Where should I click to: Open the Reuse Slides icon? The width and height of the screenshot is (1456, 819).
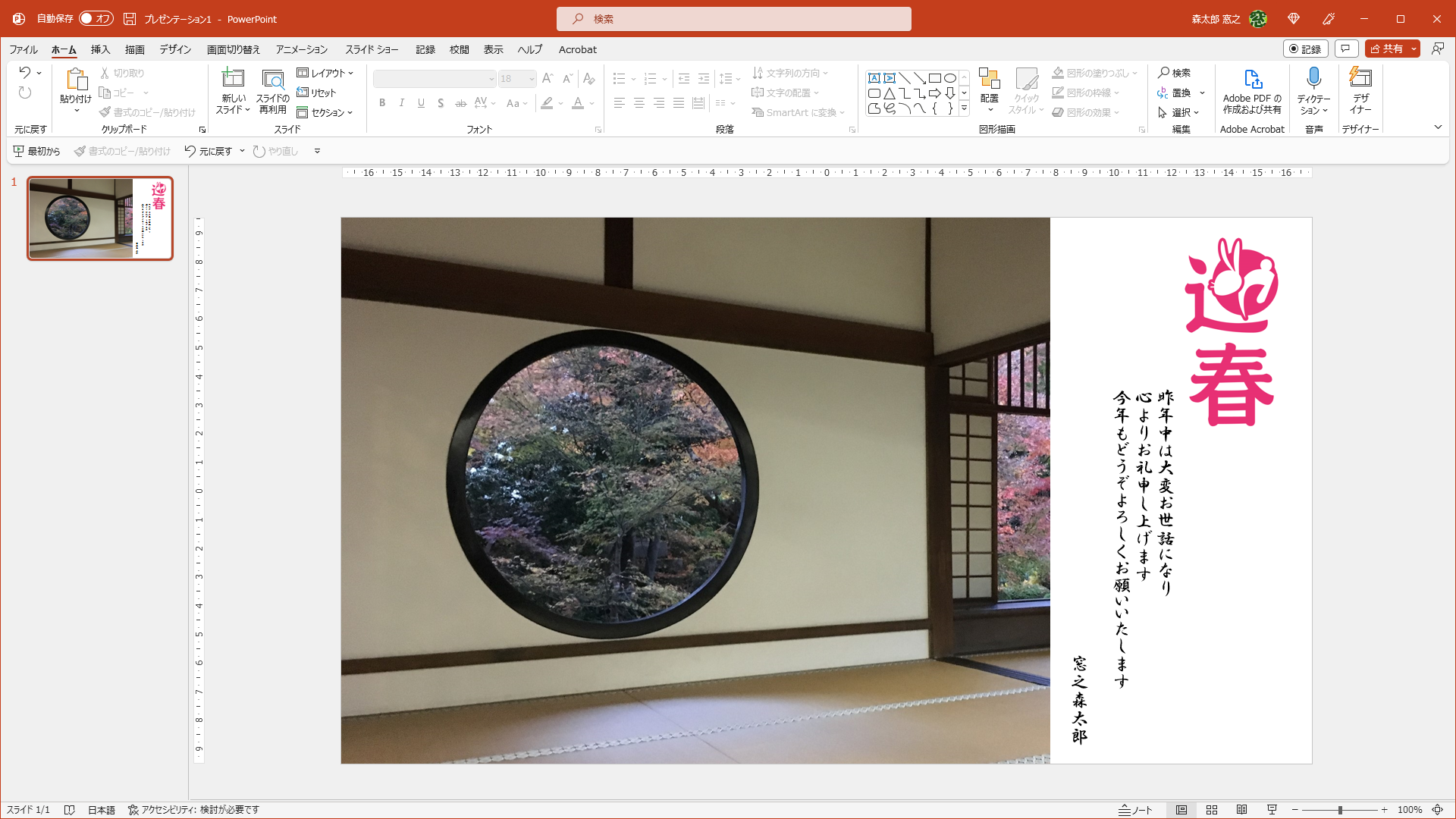(272, 78)
